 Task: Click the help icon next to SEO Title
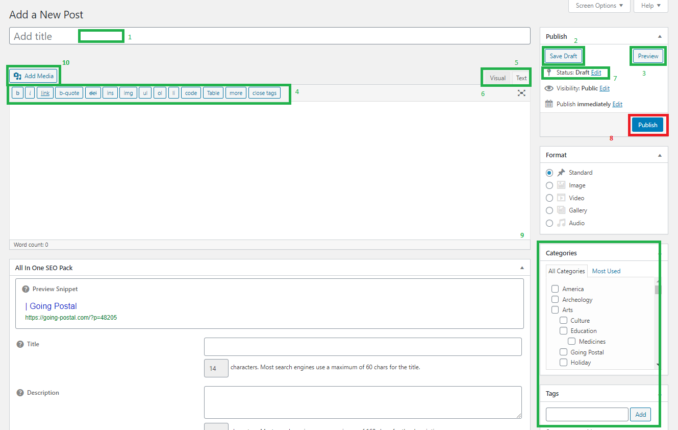tap(20, 344)
